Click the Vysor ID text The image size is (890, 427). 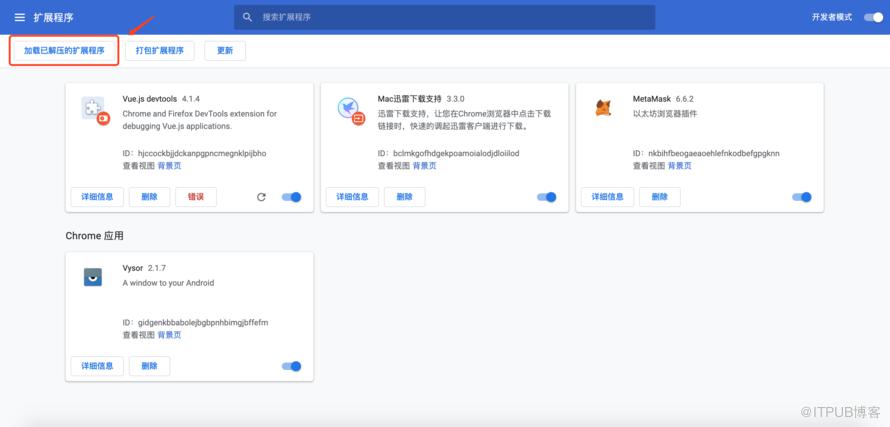pos(195,323)
